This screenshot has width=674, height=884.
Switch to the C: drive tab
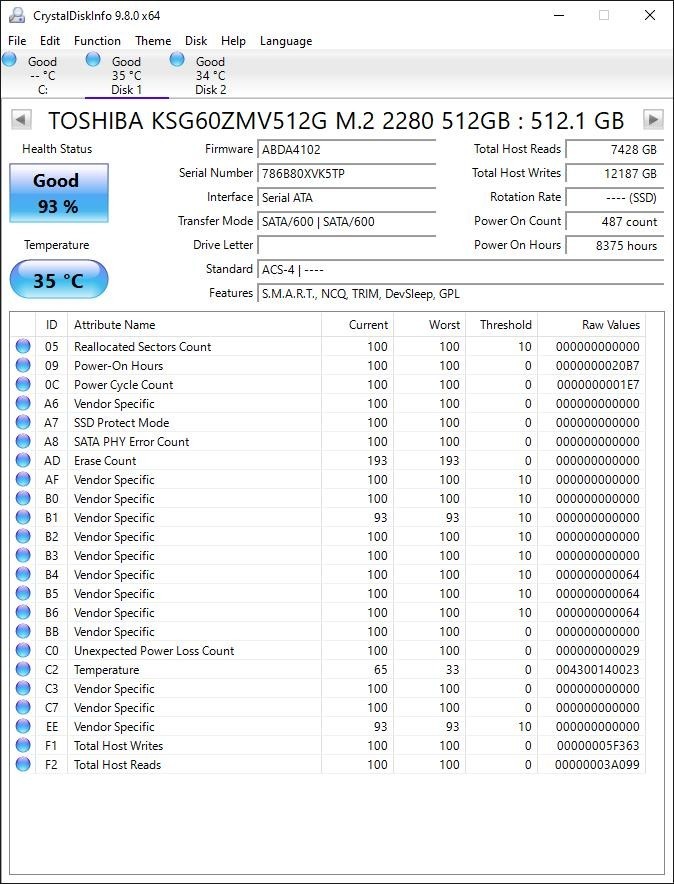coord(43,75)
